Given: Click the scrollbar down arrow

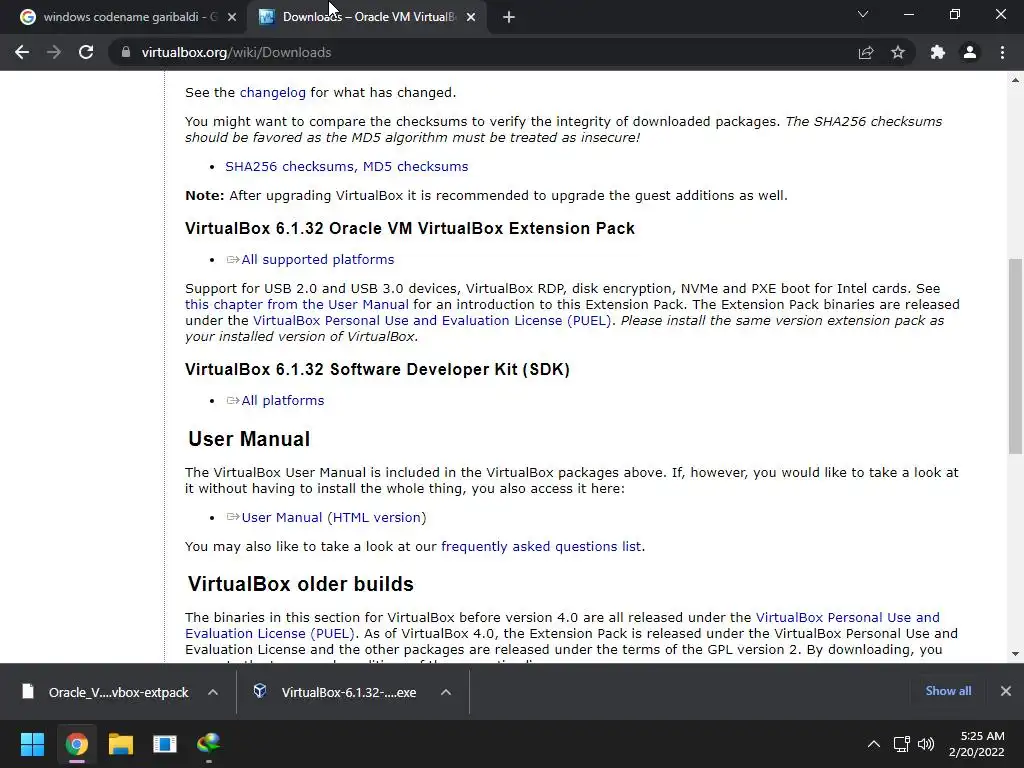Looking at the screenshot, I should point(1015,654).
